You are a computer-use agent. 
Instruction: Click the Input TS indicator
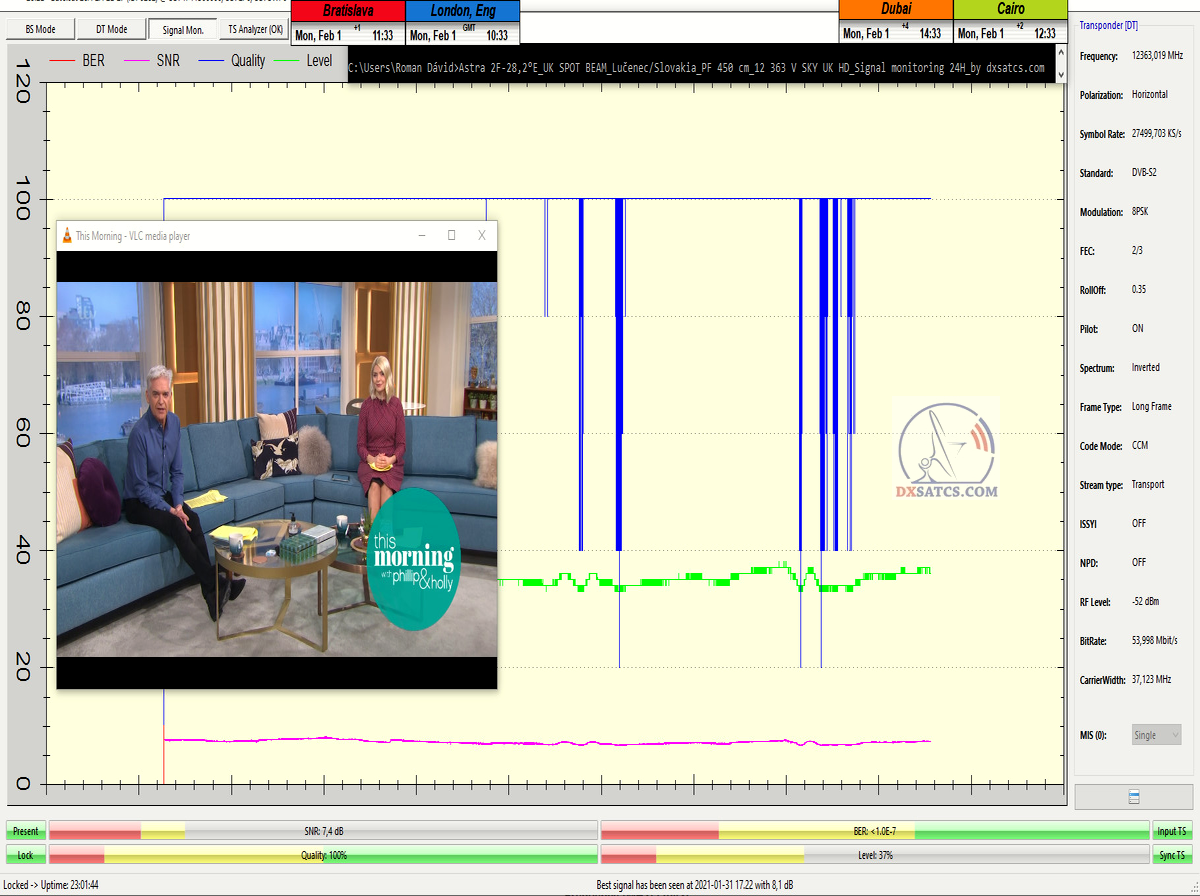(x=1172, y=831)
